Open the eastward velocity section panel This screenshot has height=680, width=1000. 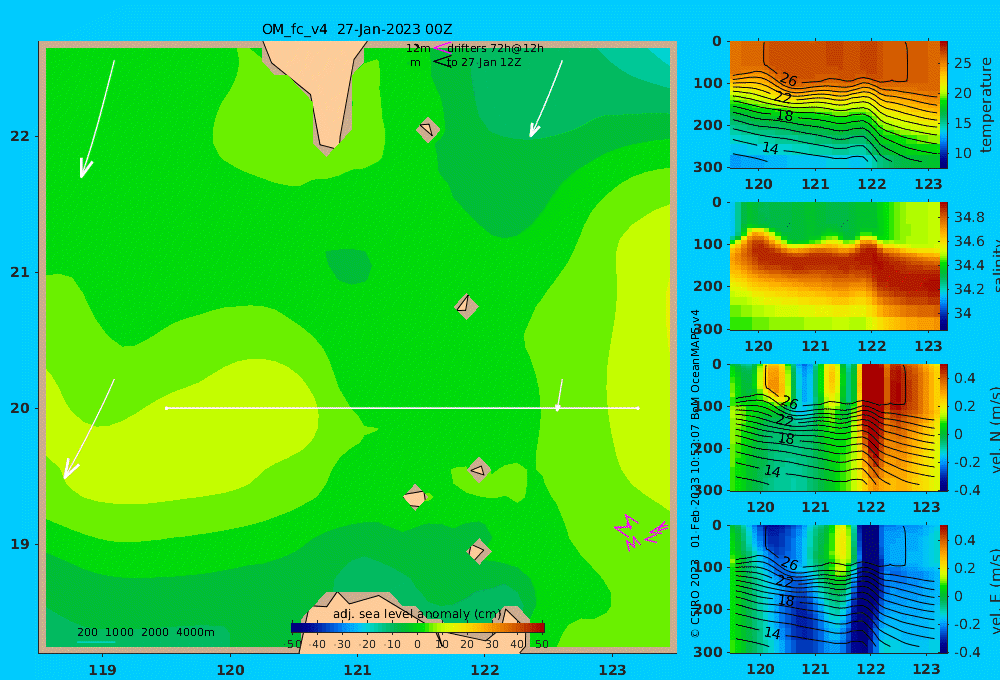coord(834,589)
